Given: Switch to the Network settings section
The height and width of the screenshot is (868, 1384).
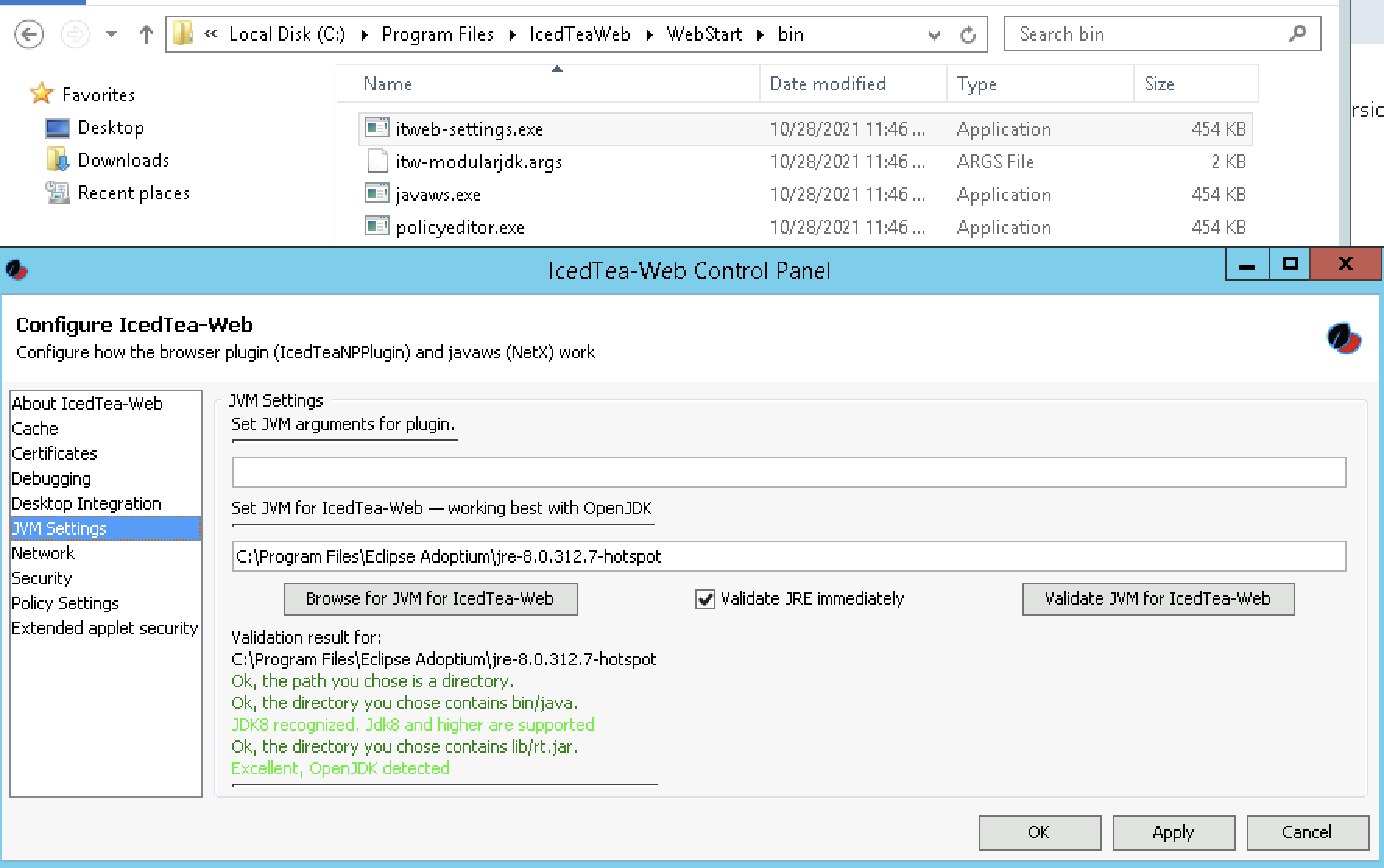Looking at the screenshot, I should (44, 553).
